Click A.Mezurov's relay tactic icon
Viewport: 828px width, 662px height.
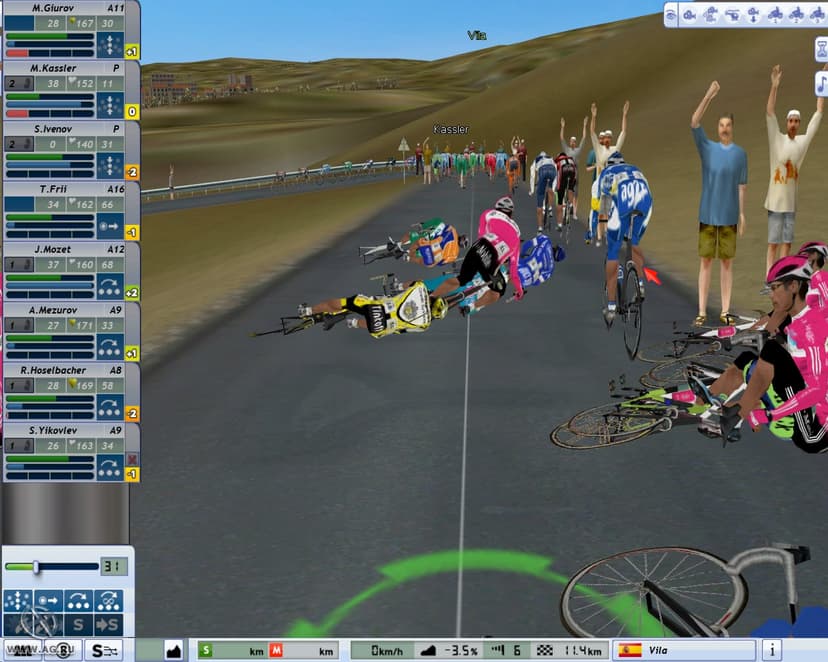tap(110, 347)
